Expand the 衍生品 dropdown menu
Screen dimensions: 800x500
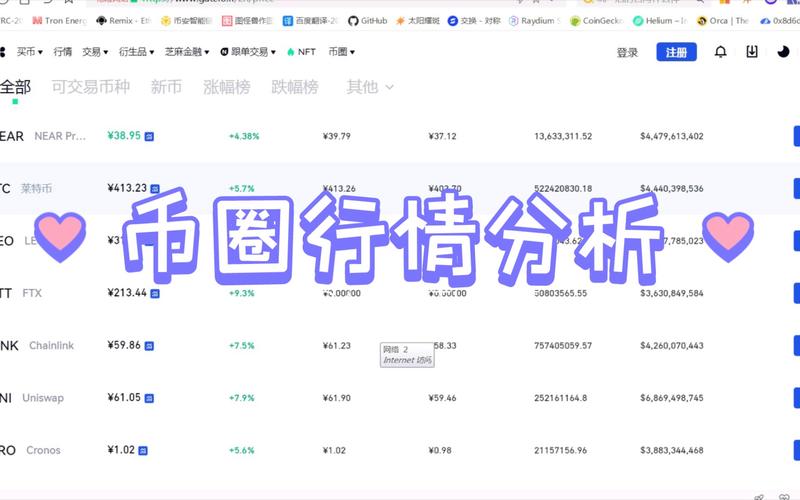[x=136, y=52]
